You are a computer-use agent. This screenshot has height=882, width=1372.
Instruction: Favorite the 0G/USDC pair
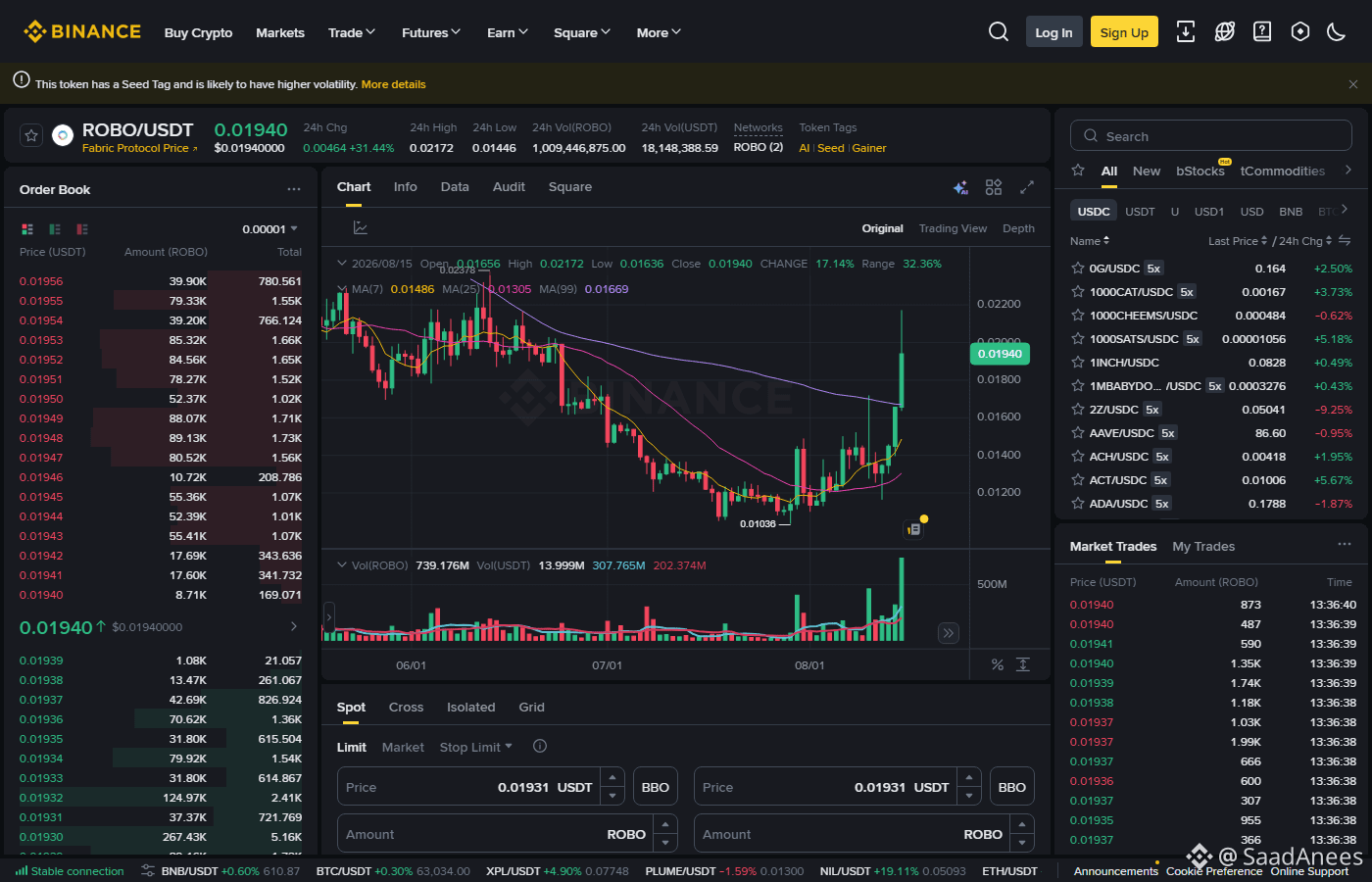click(x=1078, y=269)
